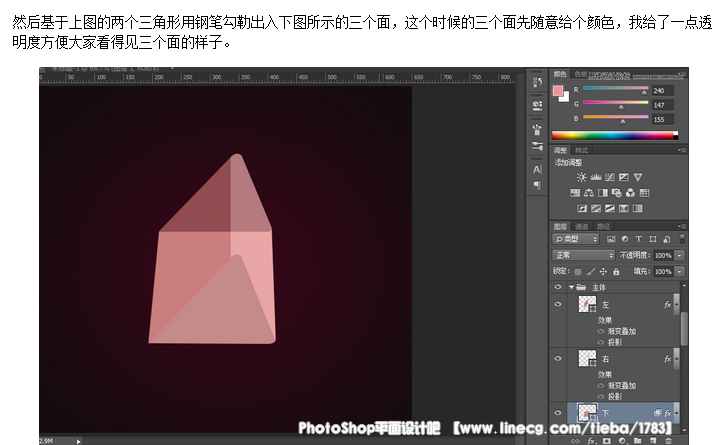
Task: Filter layers by type layers icon
Action: (x=637, y=240)
